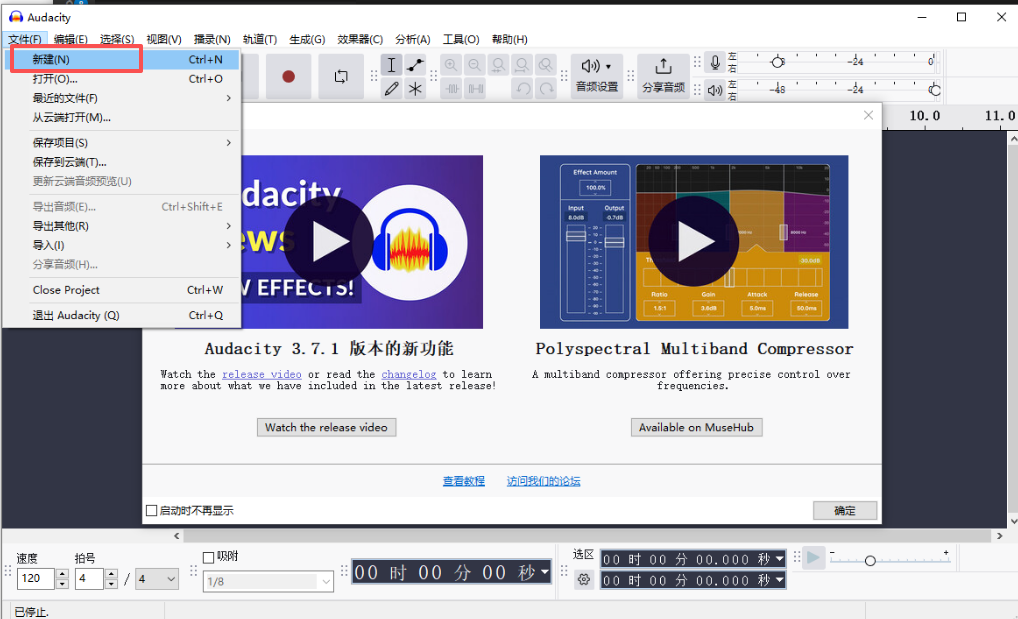Click the Zoom In magnifier
Image resolution: width=1018 pixels, height=619 pixels.
[451, 65]
